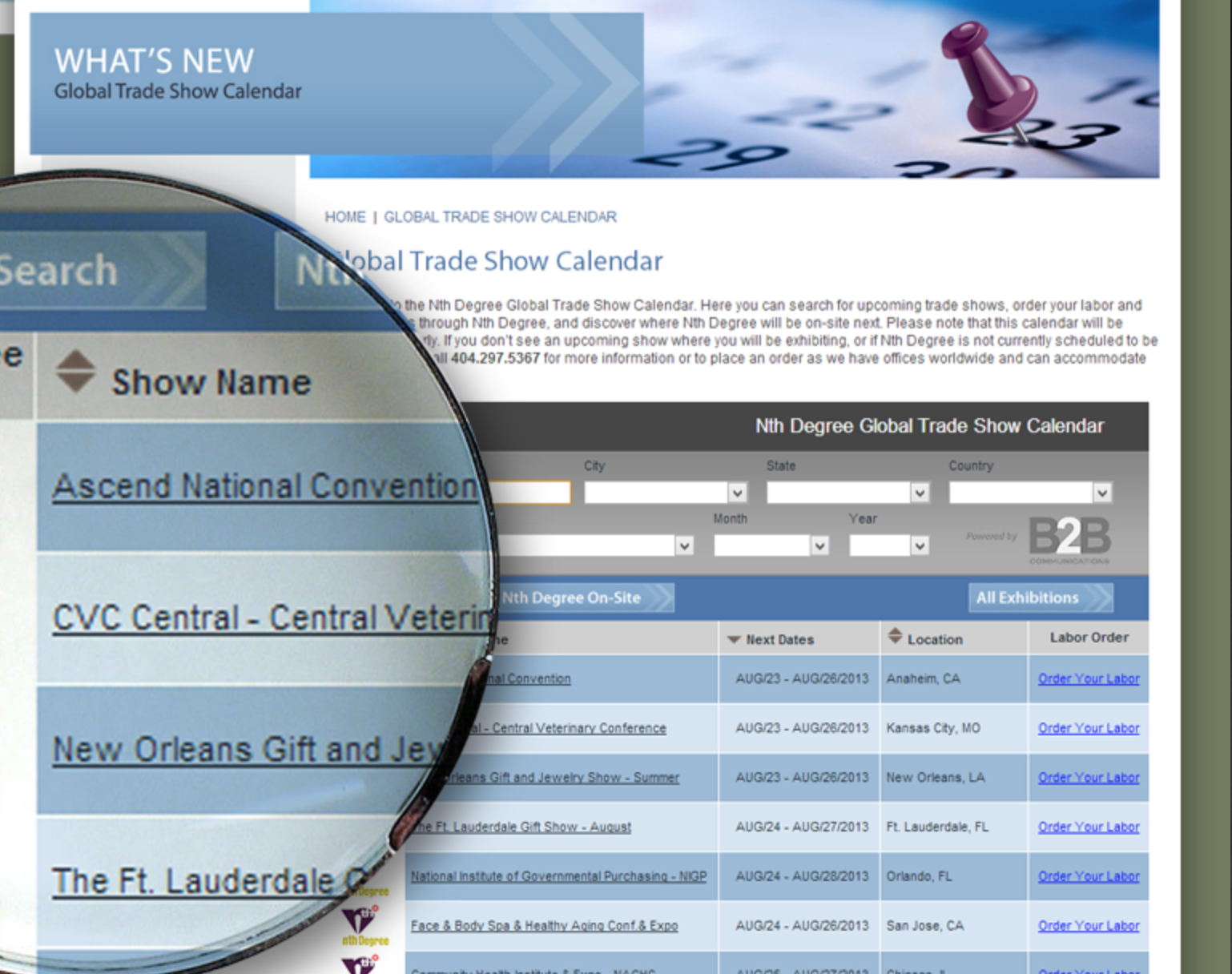The height and width of the screenshot is (974, 1232).
Task: Order Your Labor for Ft. Lauderdale, FL show
Action: pos(1089,827)
